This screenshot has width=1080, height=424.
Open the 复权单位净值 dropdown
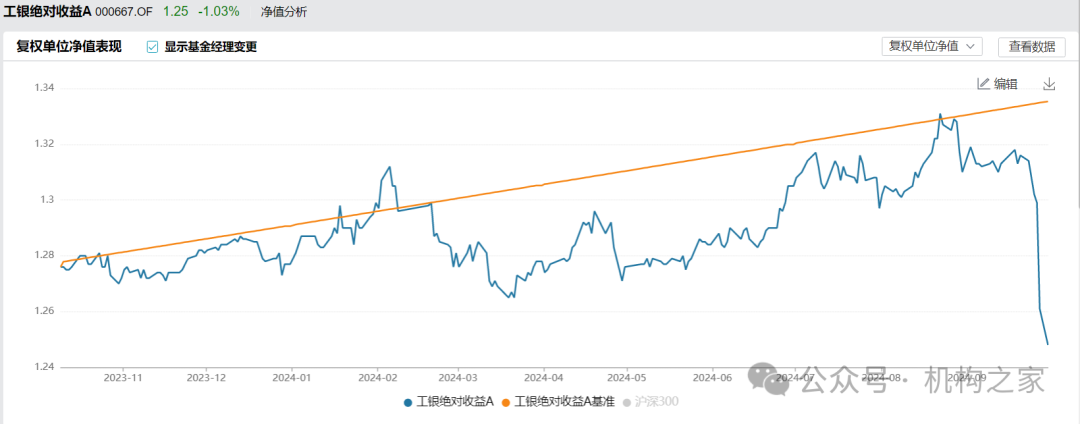933,46
